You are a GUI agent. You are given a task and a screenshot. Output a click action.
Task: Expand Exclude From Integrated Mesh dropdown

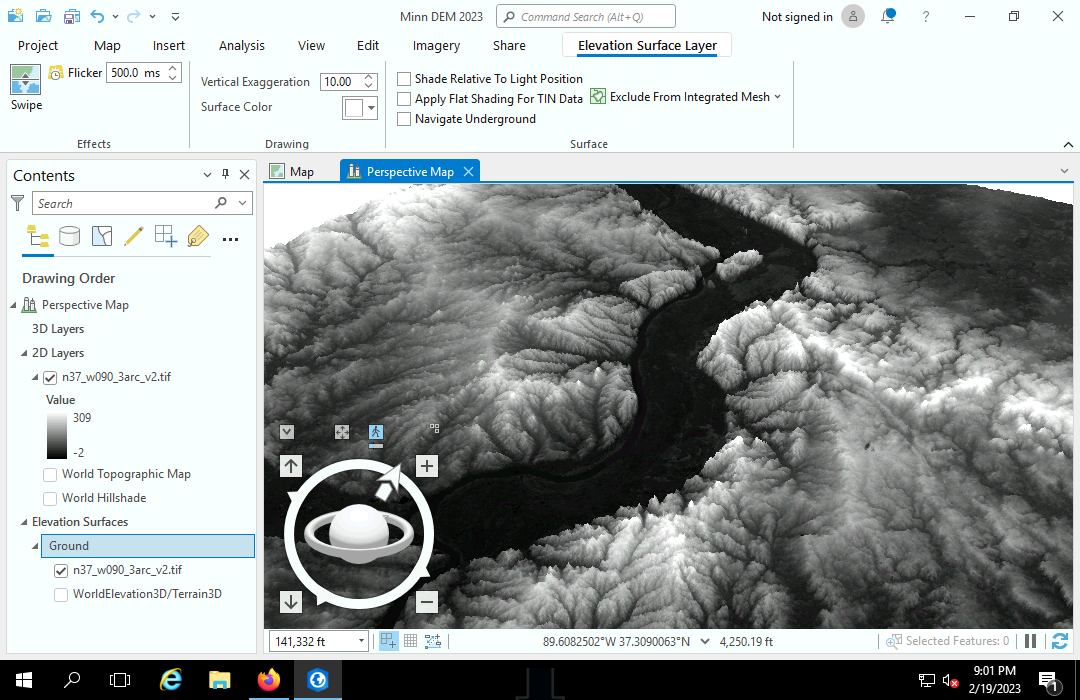tap(777, 97)
